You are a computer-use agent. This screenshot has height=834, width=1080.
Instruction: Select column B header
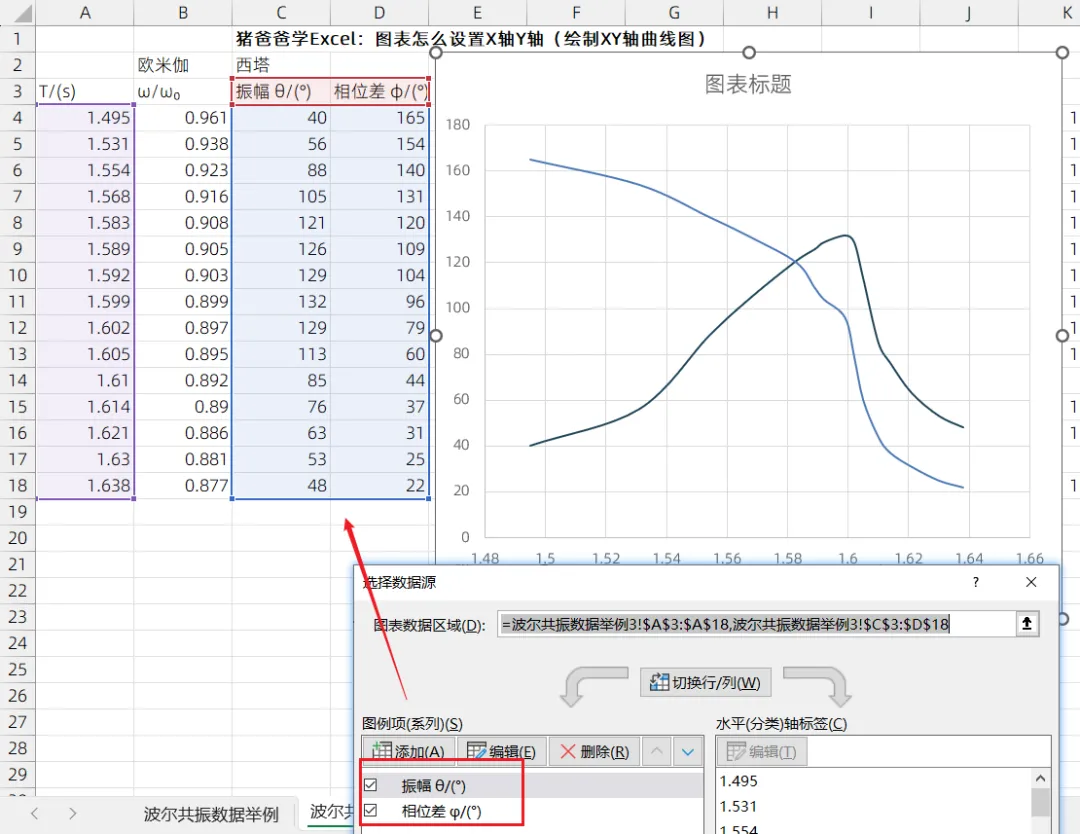[183, 12]
